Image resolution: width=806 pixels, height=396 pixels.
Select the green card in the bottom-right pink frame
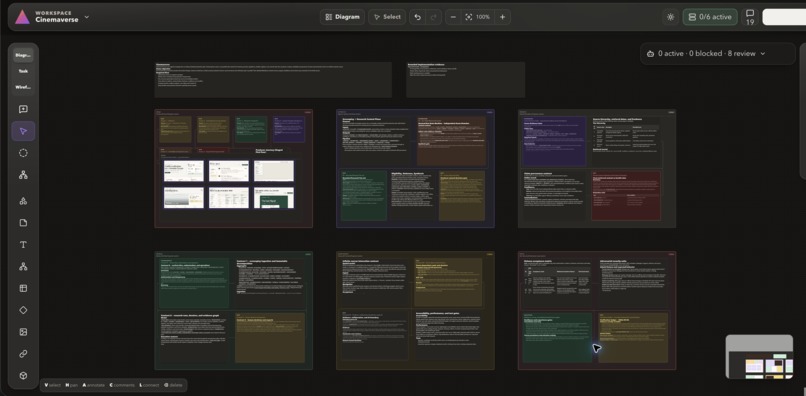pyautogui.click(x=558, y=337)
